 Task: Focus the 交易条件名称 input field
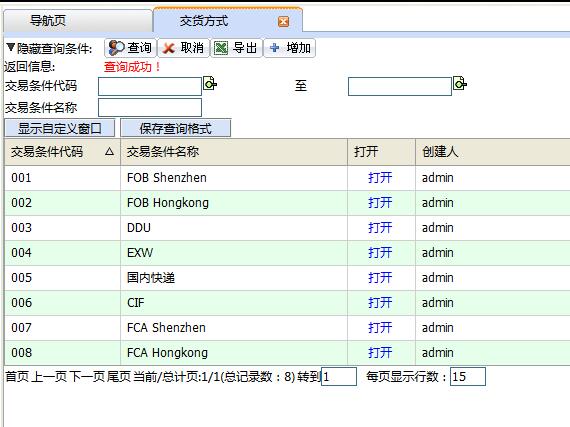[150, 107]
